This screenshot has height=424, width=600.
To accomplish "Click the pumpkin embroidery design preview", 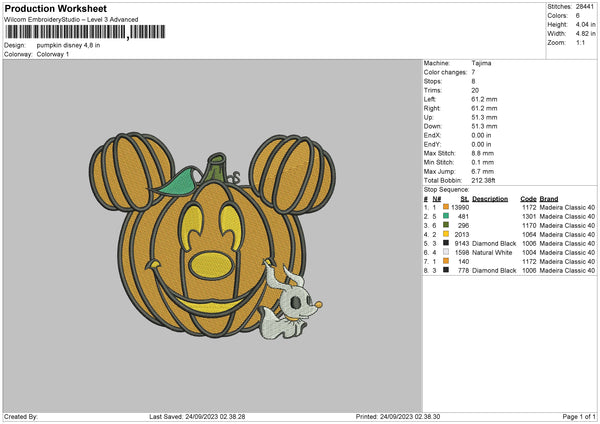I will [x=213, y=236].
